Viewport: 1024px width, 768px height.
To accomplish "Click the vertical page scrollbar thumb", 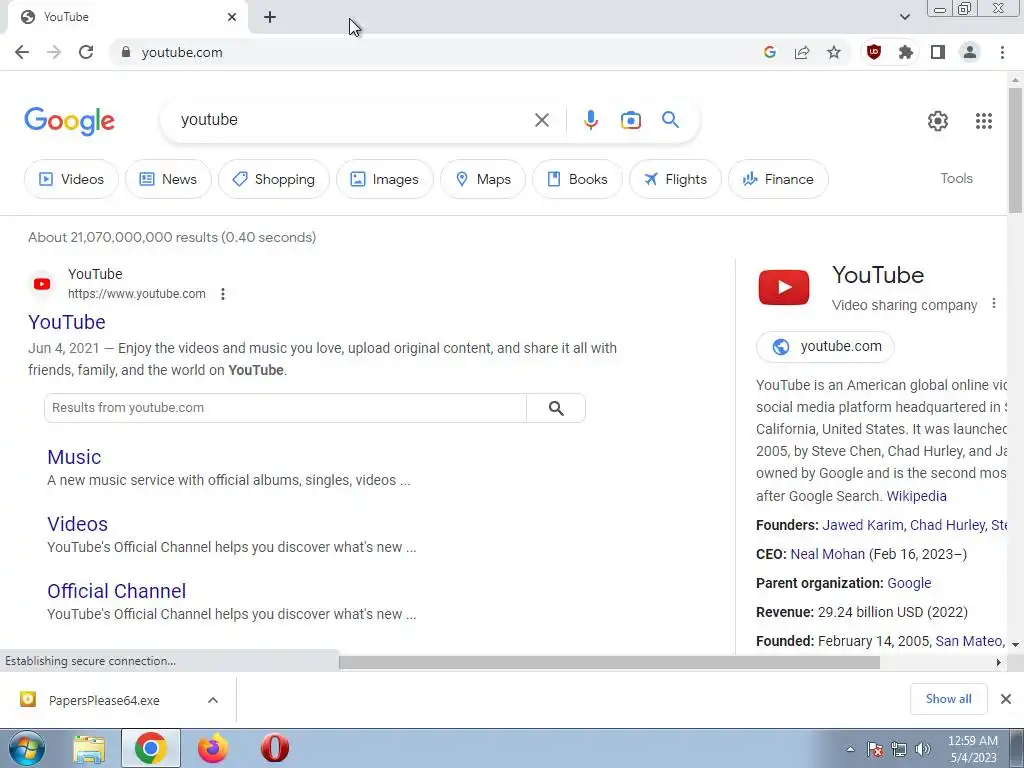I will (1015, 150).
